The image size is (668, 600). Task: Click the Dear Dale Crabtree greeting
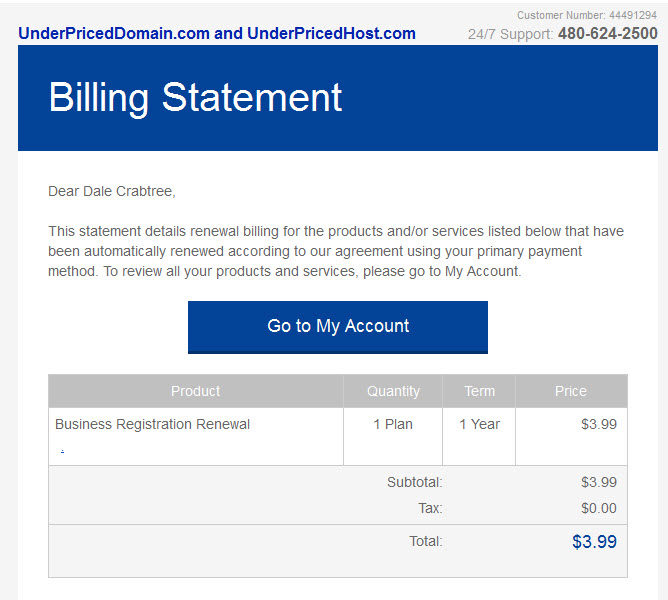[x=112, y=191]
